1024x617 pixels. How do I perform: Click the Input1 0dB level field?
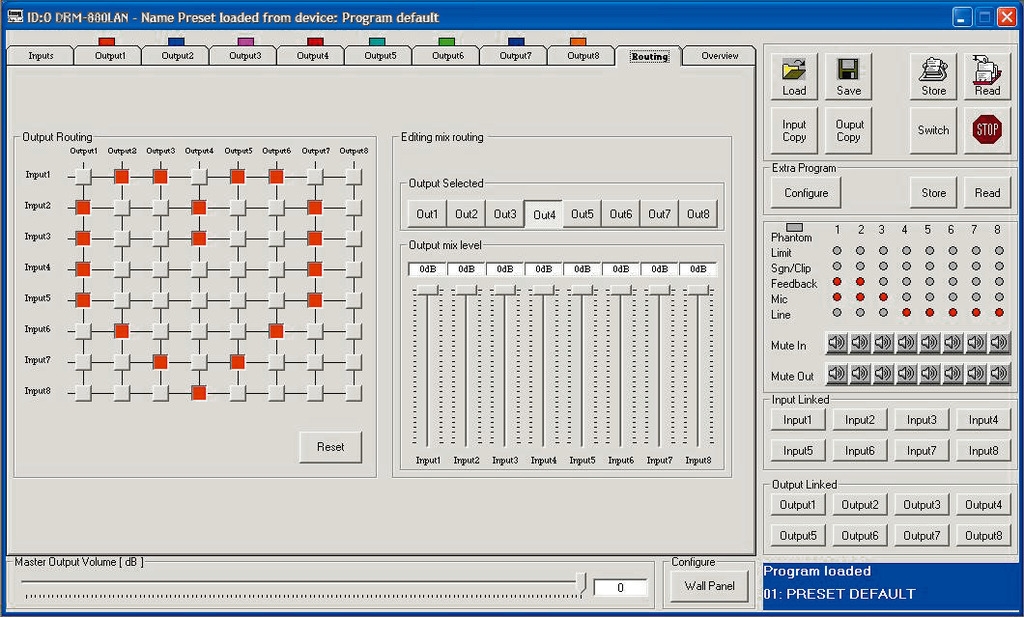click(427, 269)
